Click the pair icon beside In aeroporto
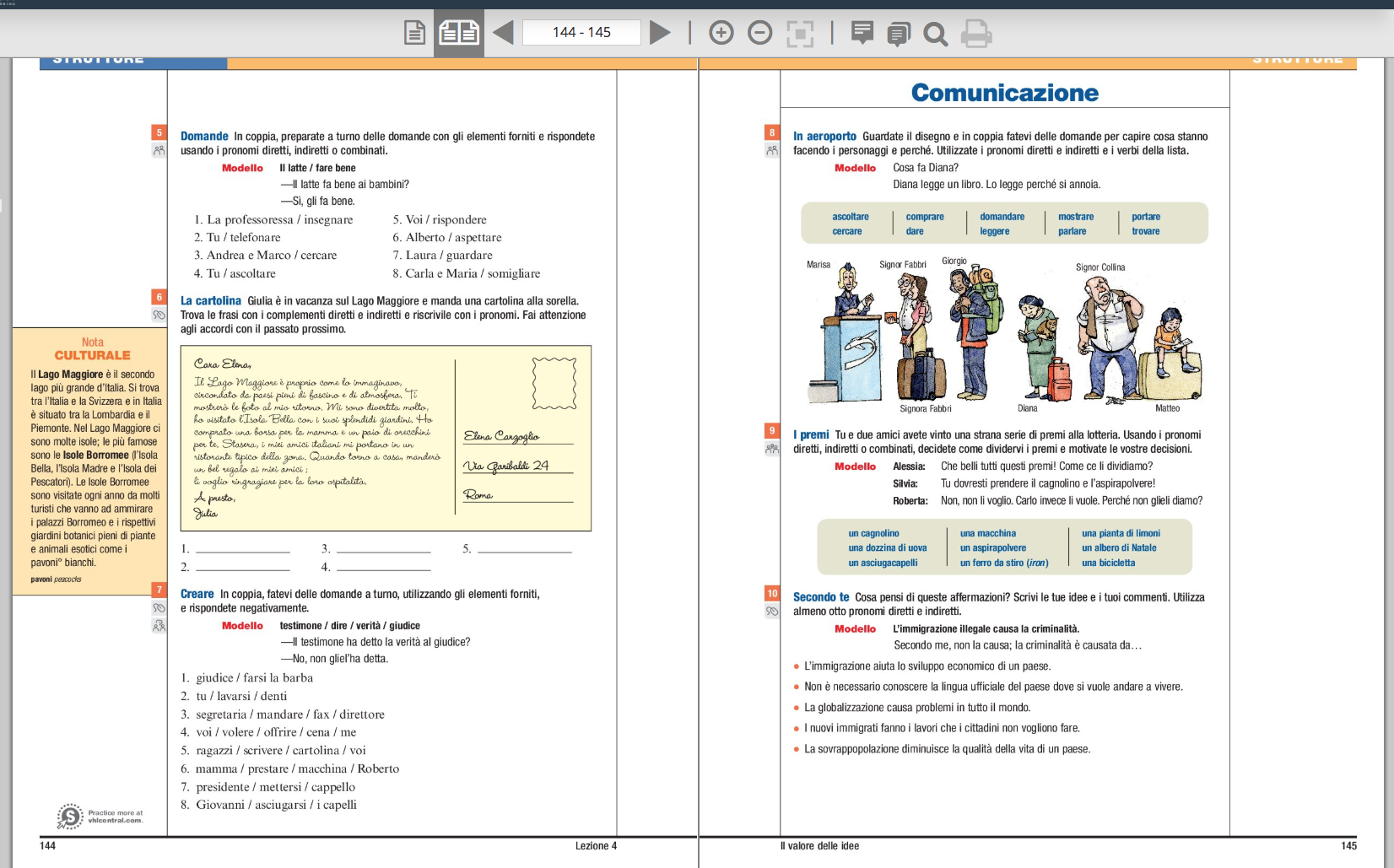 pyautogui.click(x=771, y=150)
